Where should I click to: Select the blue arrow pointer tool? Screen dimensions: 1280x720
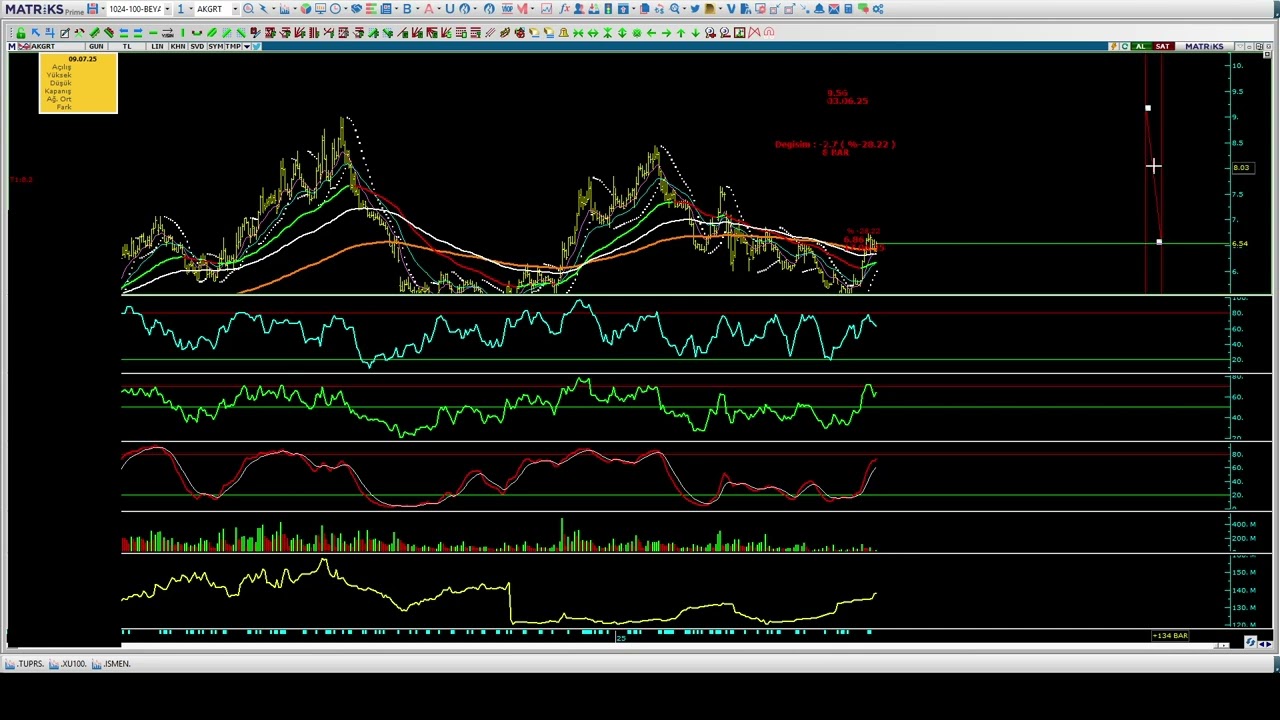pyautogui.click(x=35, y=33)
